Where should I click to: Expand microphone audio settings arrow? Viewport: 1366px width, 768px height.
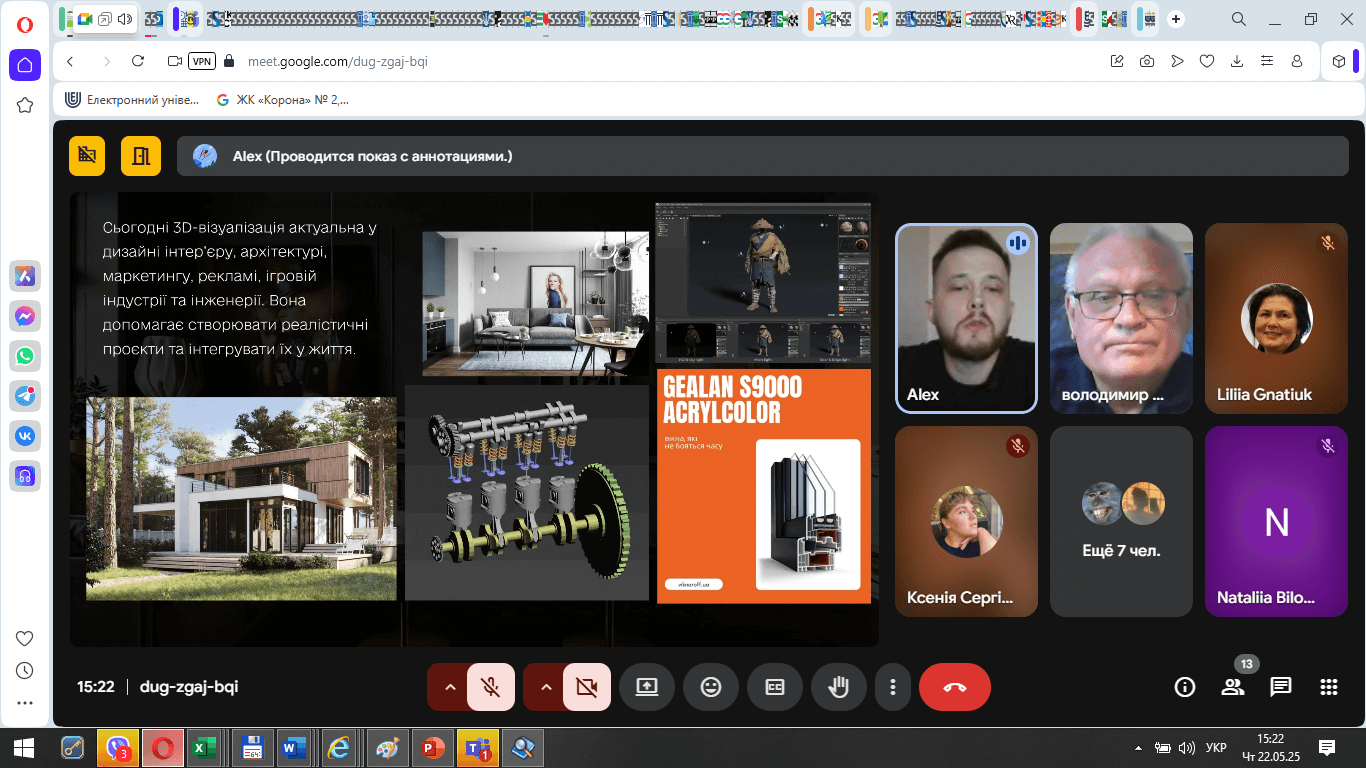click(449, 687)
